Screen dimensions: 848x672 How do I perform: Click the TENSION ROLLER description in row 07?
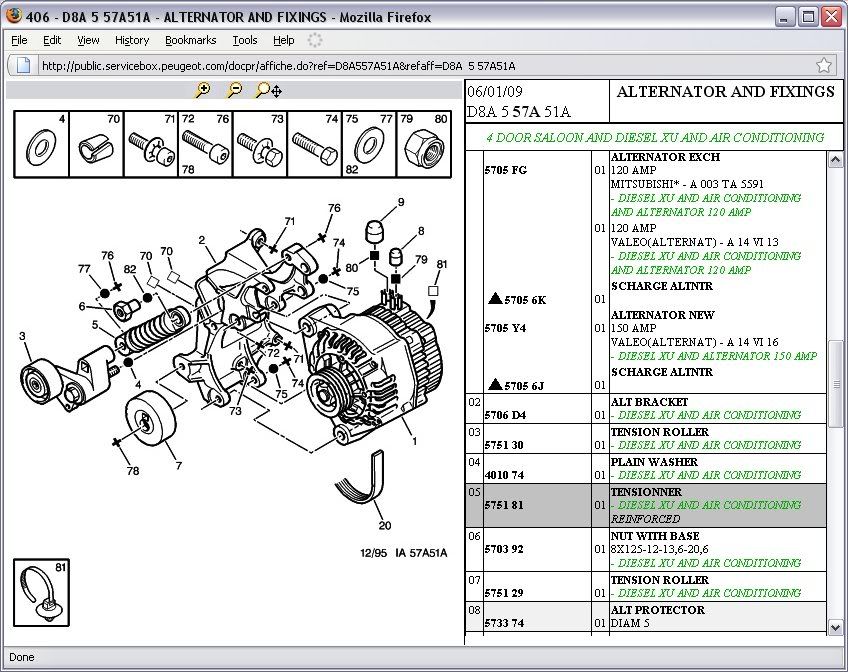659,580
